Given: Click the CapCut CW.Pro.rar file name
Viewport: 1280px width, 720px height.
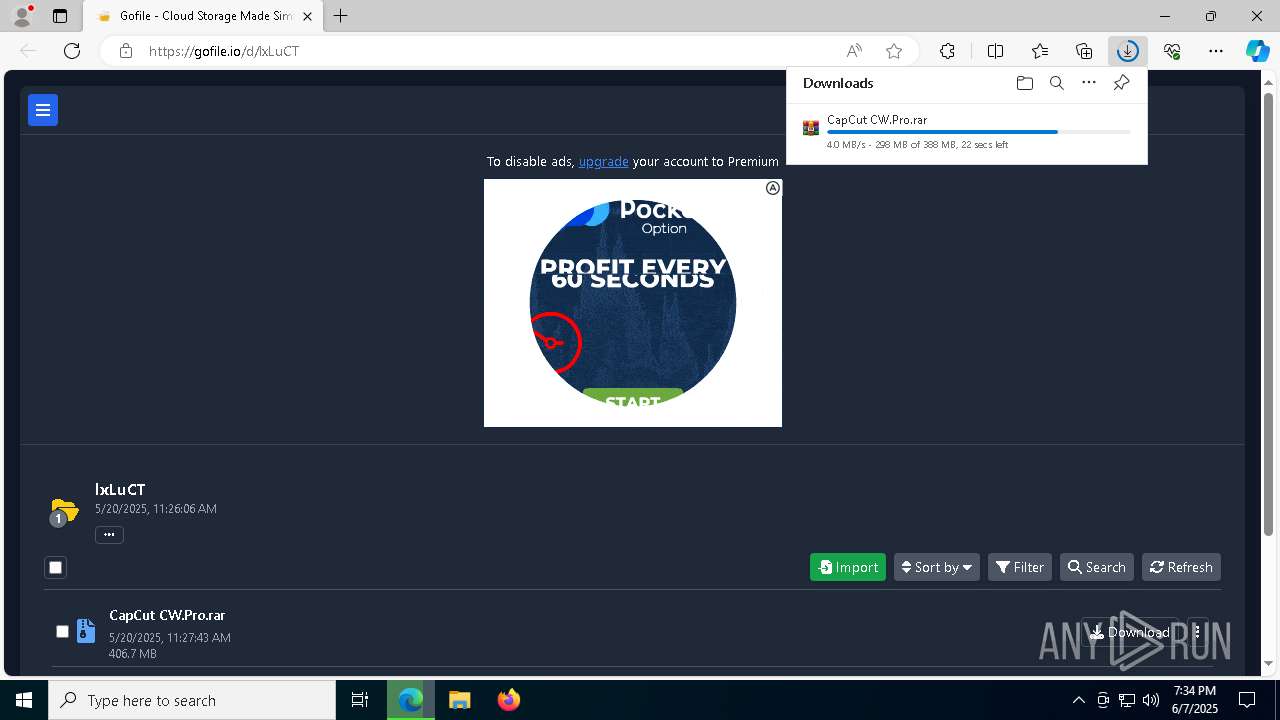Looking at the screenshot, I should (167, 615).
